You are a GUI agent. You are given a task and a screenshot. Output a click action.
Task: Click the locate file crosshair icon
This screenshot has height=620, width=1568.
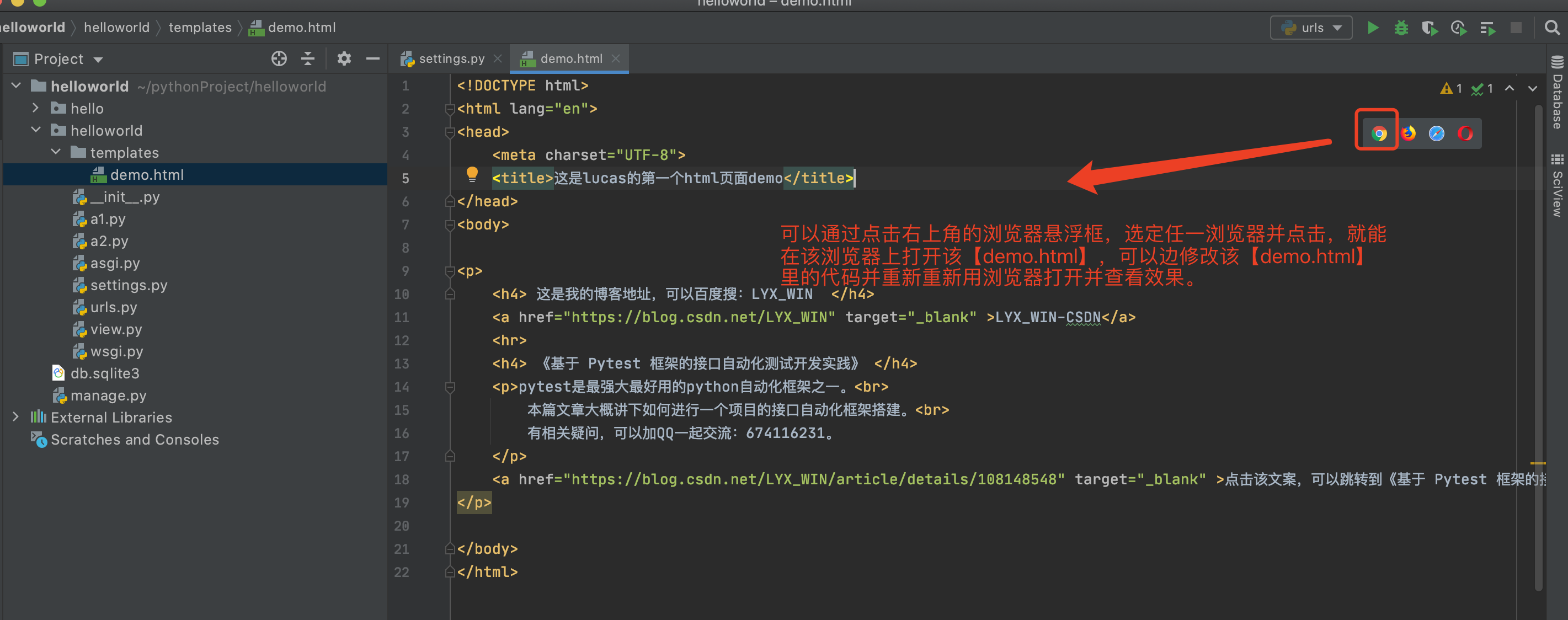click(x=279, y=59)
